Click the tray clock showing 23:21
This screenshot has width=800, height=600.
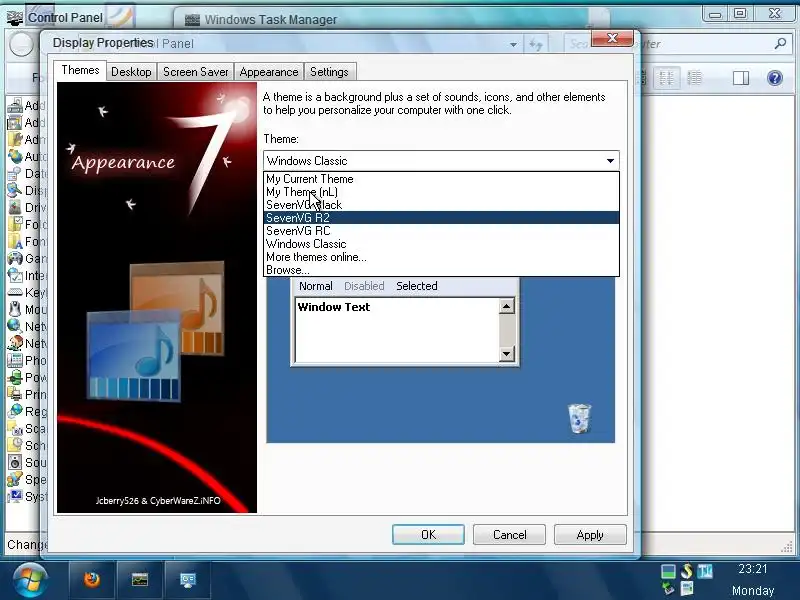(753, 569)
